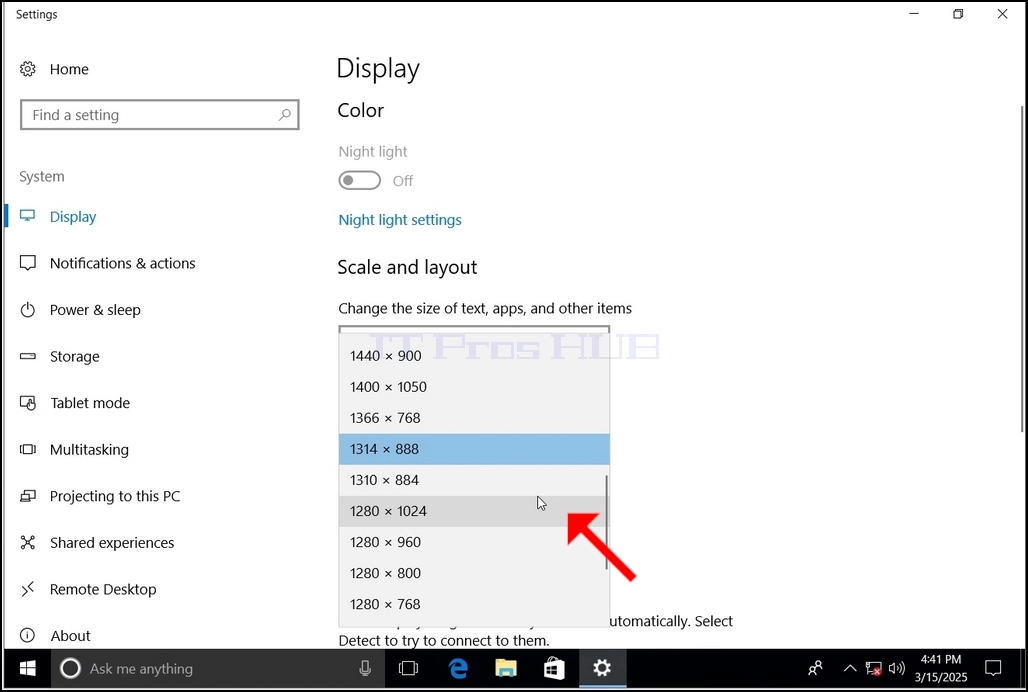Open Night light settings link
The image size is (1028, 692).
point(400,220)
